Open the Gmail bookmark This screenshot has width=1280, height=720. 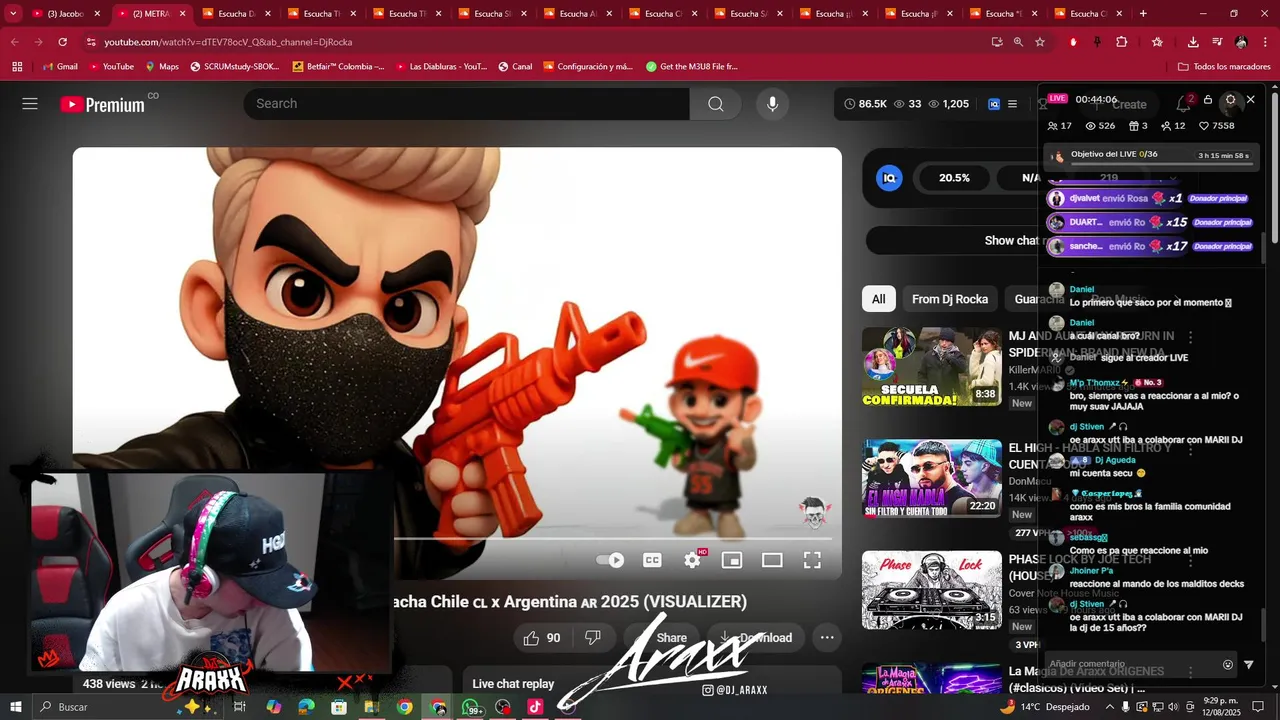point(60,67)
